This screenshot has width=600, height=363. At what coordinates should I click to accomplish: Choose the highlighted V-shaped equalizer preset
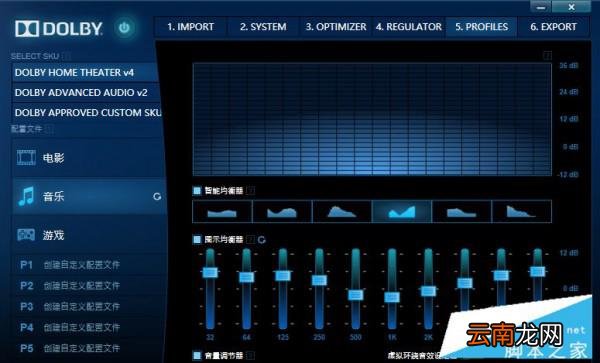(402, 211)
